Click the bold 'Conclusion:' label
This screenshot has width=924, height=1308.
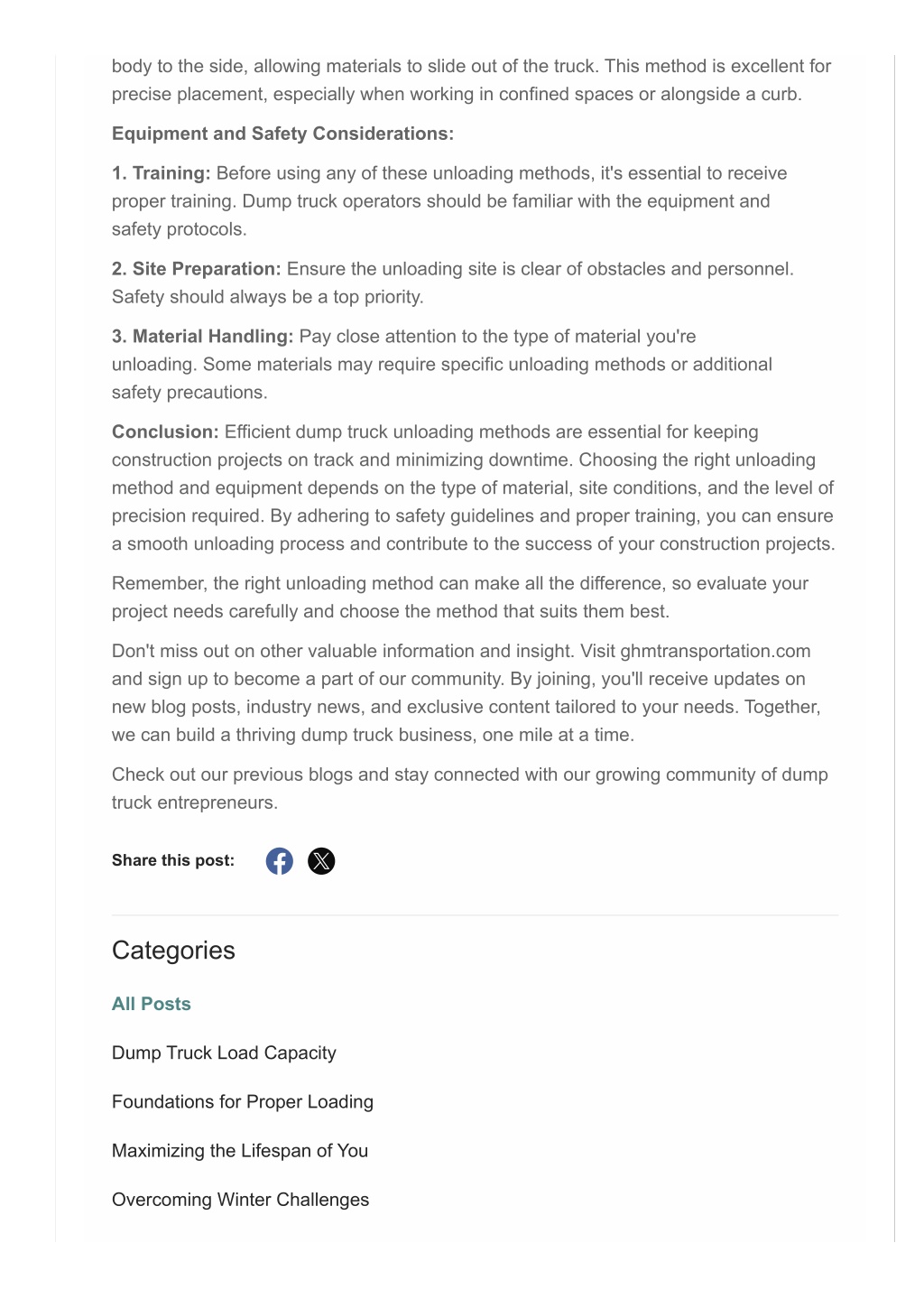pyautogui.click(x=166, y=431)
